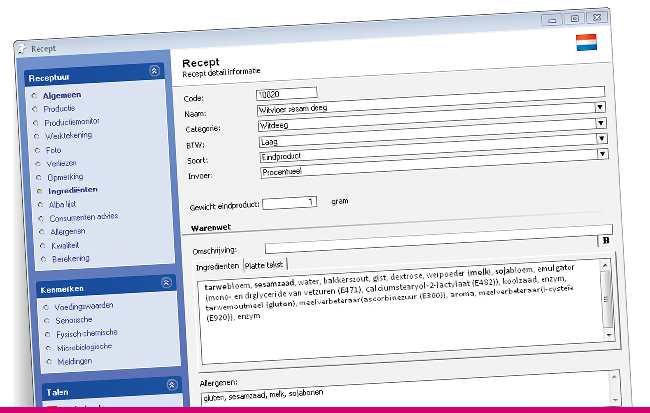Click the Invoer field showing Procentueel
Viewport: 650px width, 413px height.
(433, 165)
